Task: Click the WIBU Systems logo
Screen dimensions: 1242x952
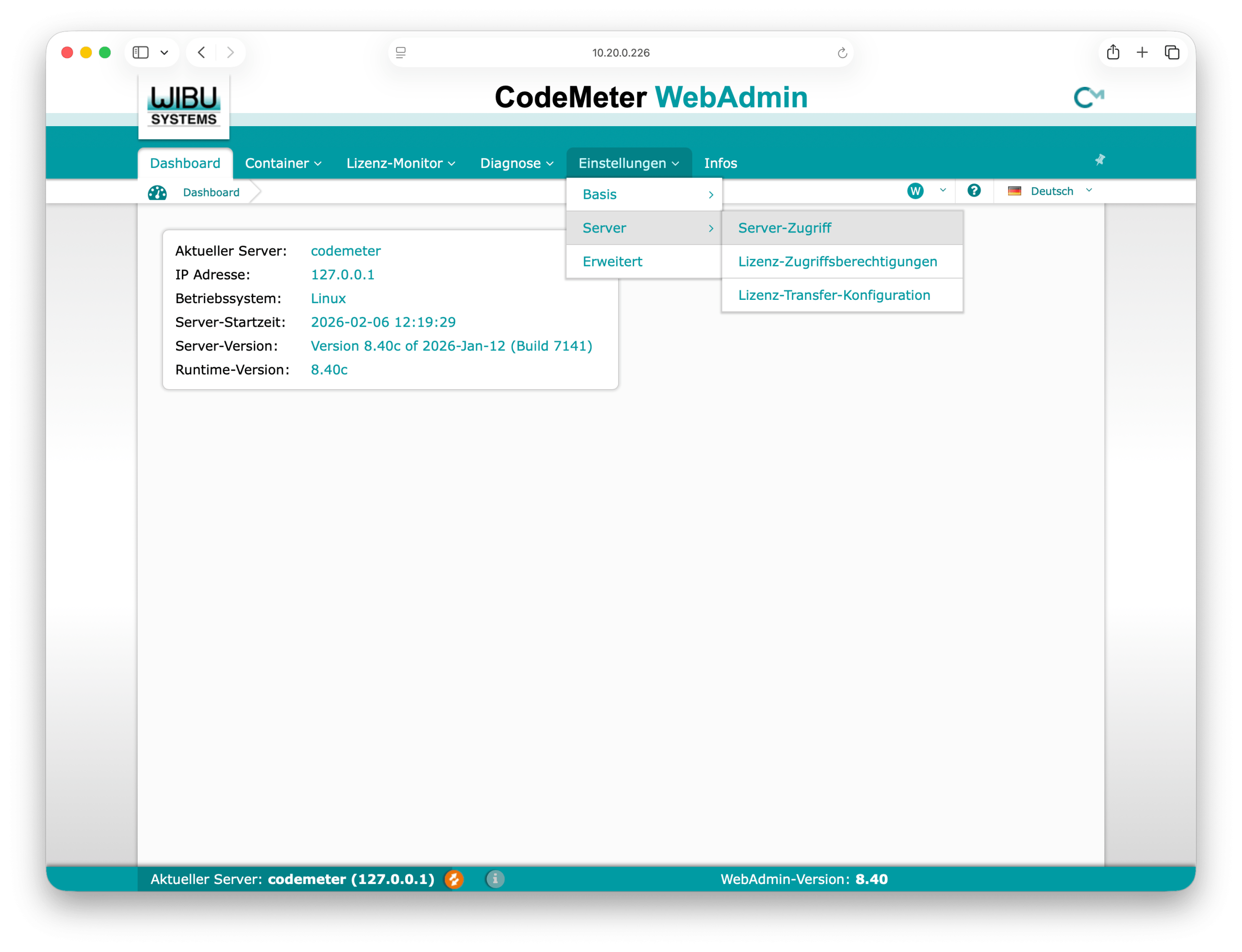Action: pos(183,106)
